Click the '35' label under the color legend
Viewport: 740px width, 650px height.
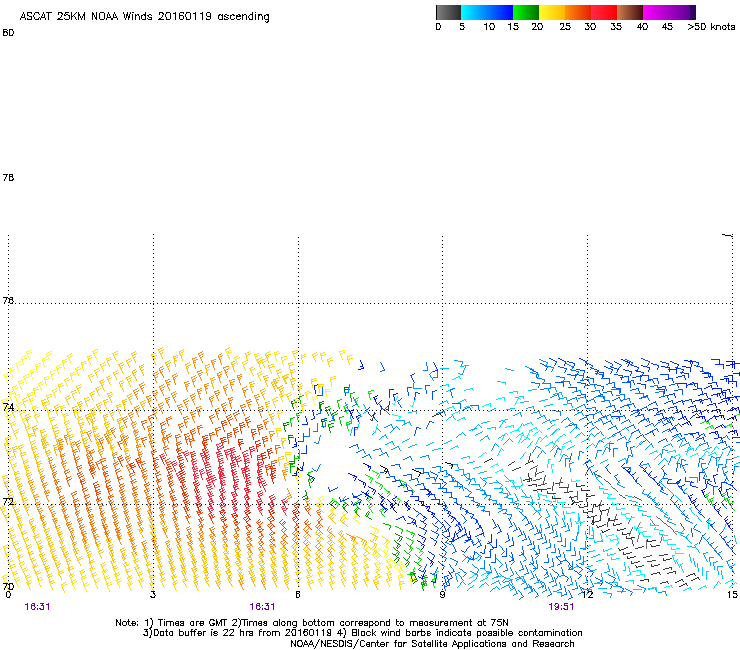pos(616,27)
